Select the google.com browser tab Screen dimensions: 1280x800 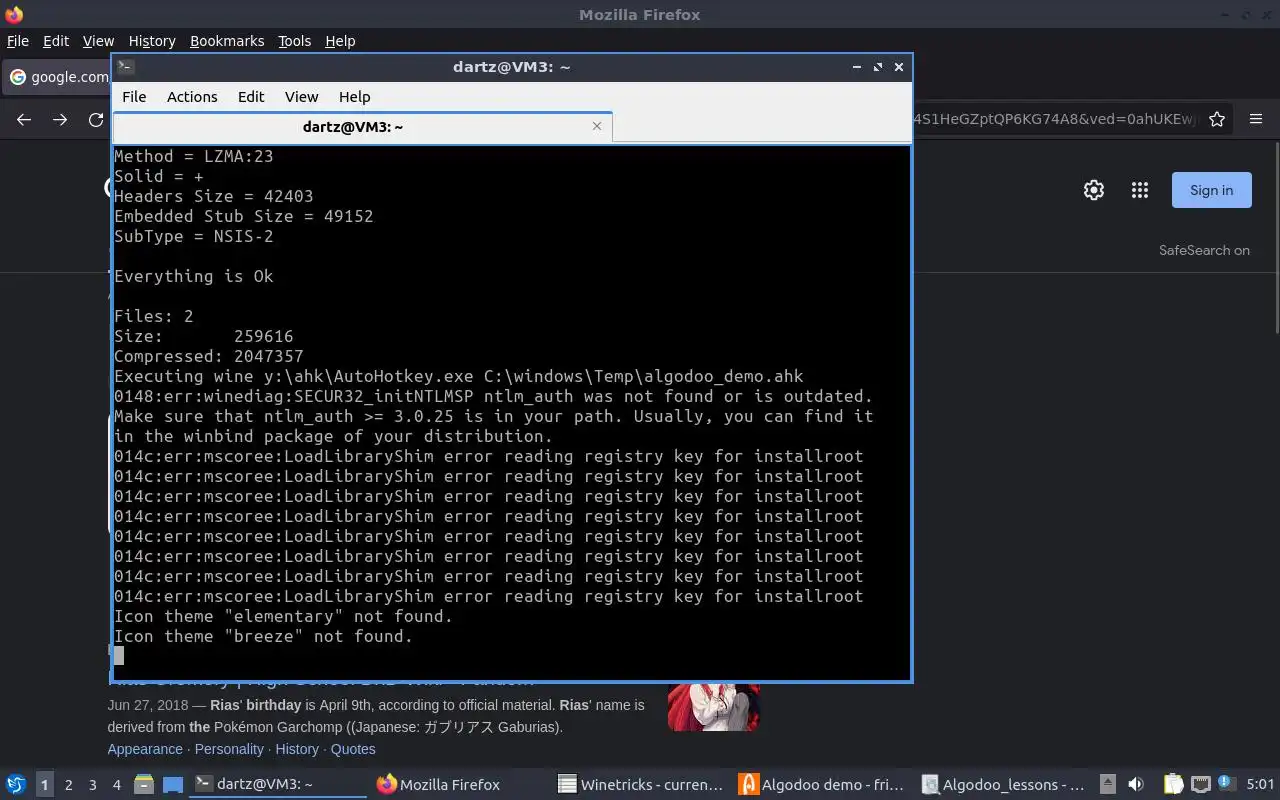tap(58, 77)
